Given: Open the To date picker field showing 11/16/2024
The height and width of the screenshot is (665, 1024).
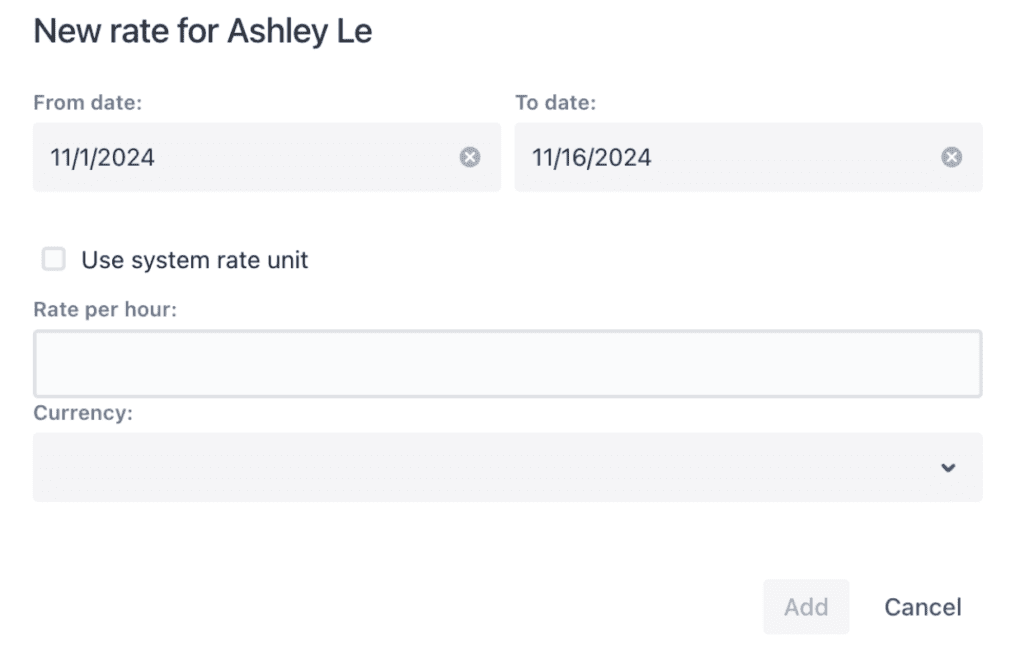Looking at the screenshot, I should click(x=748, y=157).
